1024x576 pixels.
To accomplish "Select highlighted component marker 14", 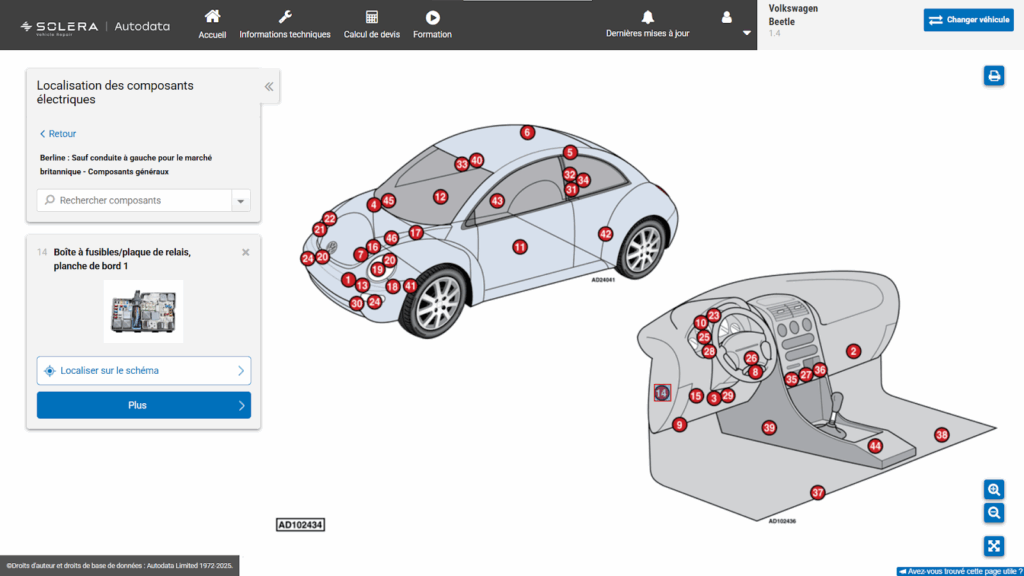I will pyautogui.click(x=662, y=392).
